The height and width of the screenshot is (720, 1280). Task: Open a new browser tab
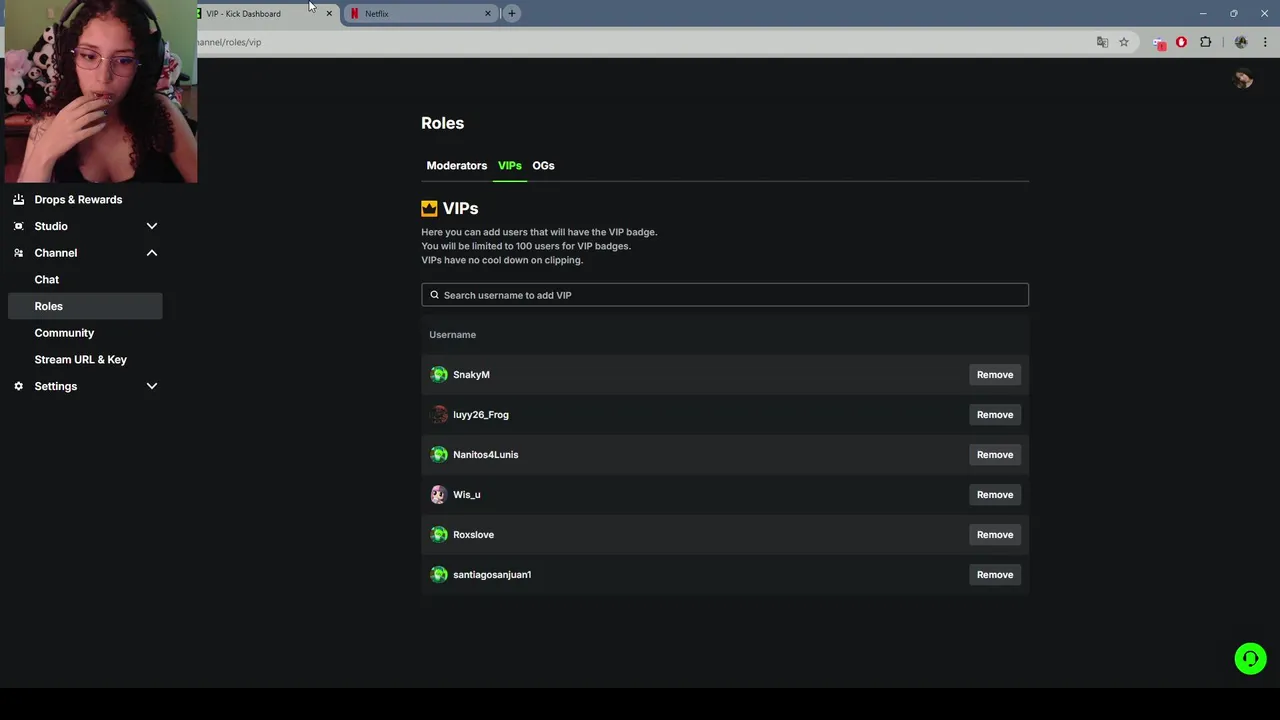[x=511, y=13]
